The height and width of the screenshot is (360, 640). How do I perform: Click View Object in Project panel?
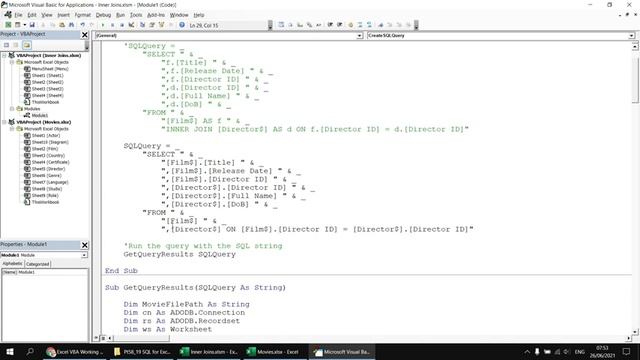click(x=16, y=45)
